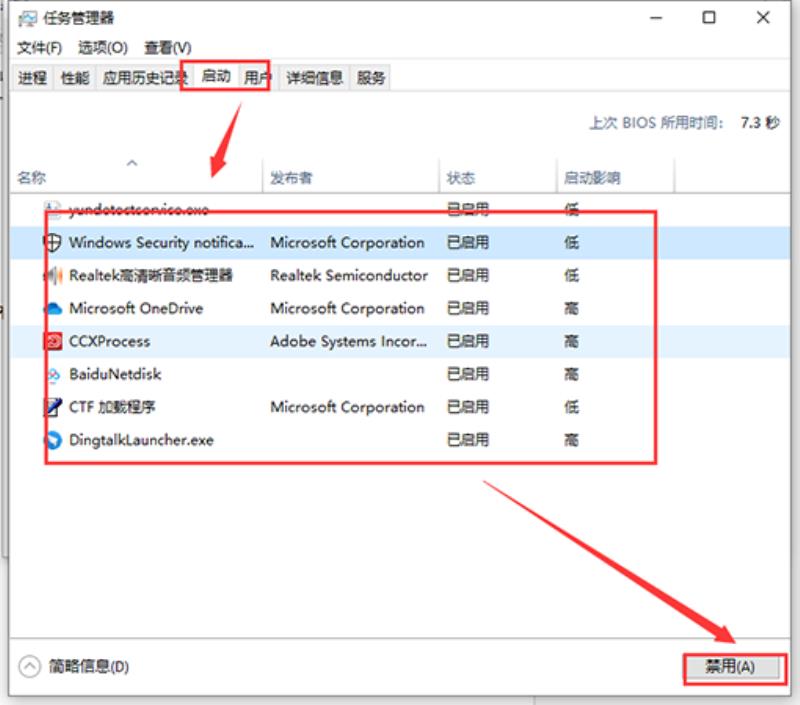Screen dimensions: 800x705
Task: Select the Windows Security notifica... row name
Action: [161, 242]
